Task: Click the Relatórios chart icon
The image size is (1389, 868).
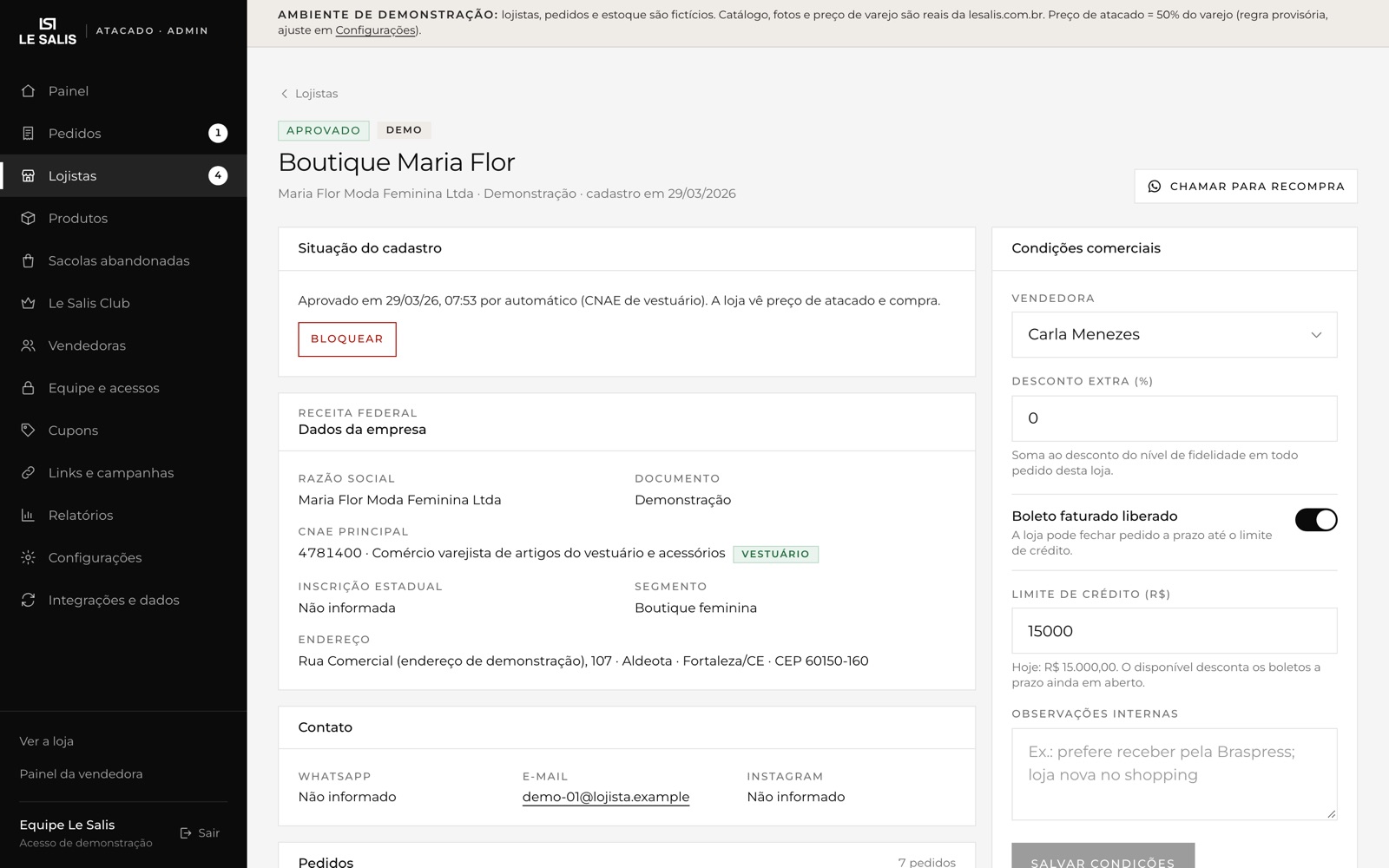Action: point(28,516)
